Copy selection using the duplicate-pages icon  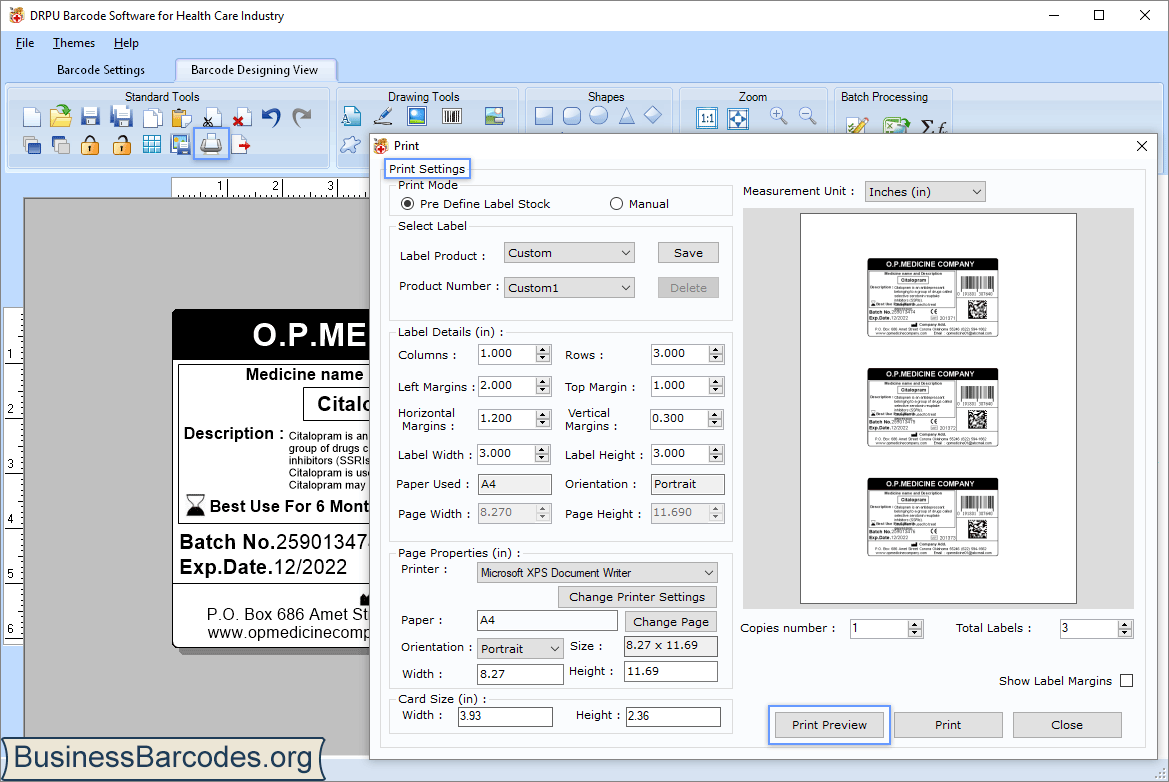[152, 118]
